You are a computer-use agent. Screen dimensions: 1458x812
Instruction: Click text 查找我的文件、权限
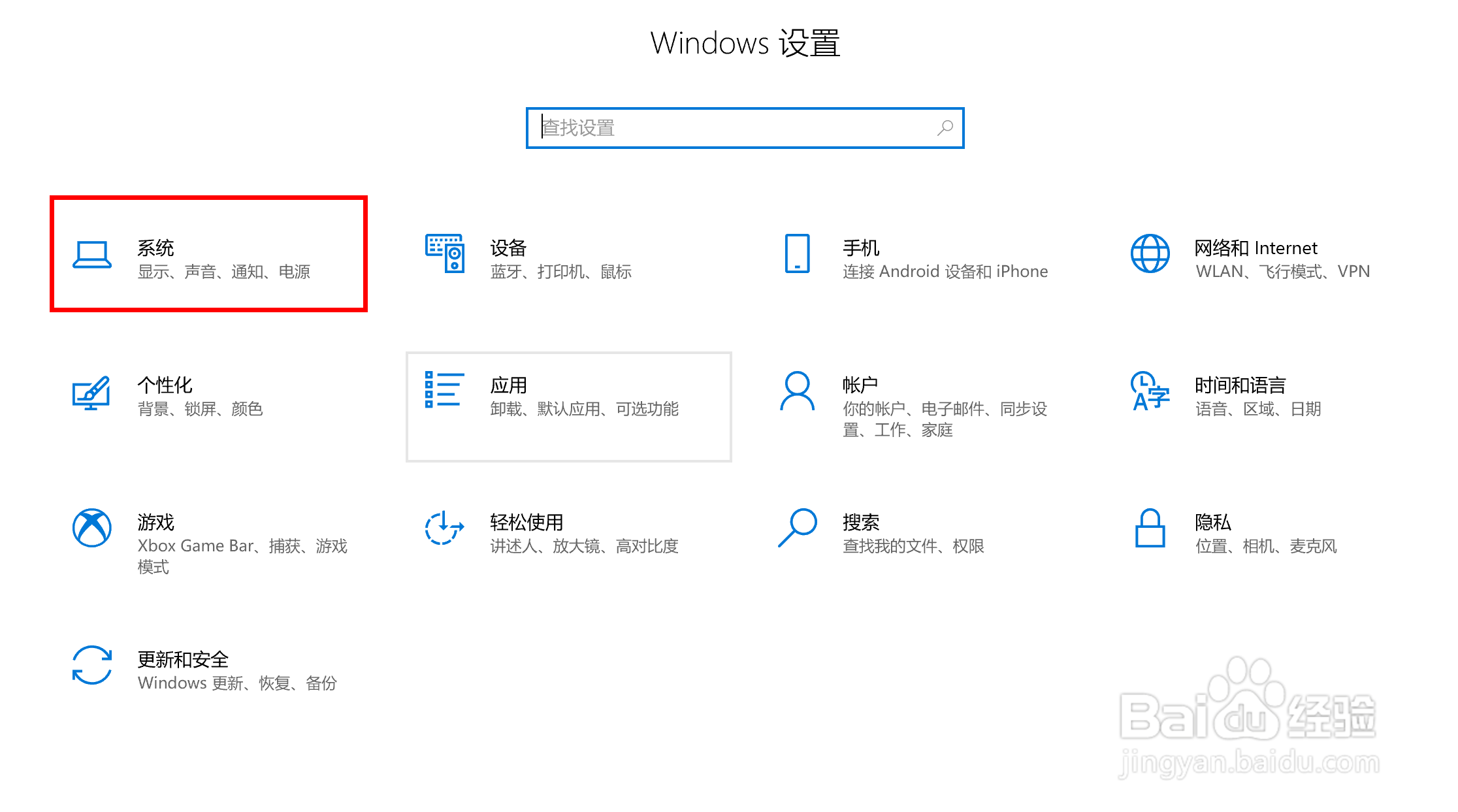pyautogui.click(x=913, y=546)
